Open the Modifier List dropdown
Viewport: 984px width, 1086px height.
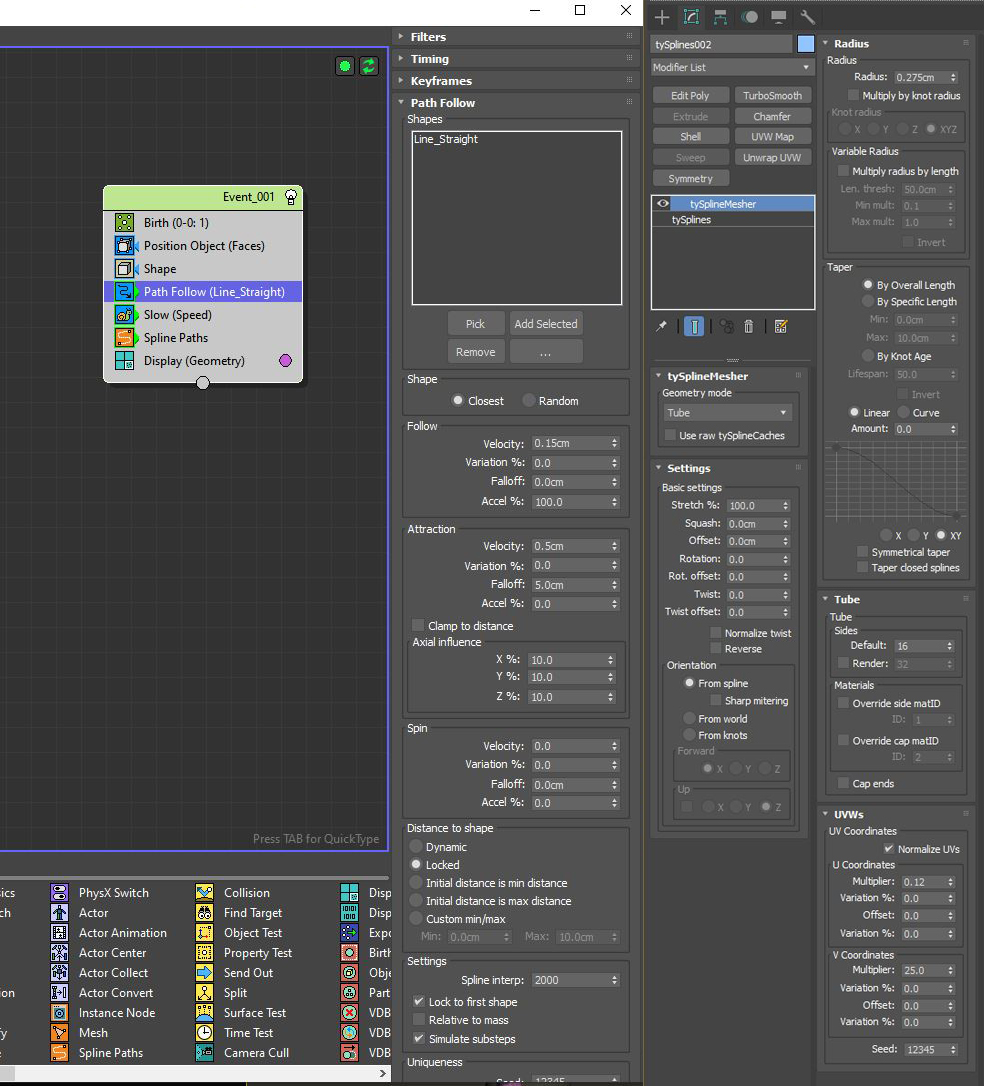click(732, 67)
